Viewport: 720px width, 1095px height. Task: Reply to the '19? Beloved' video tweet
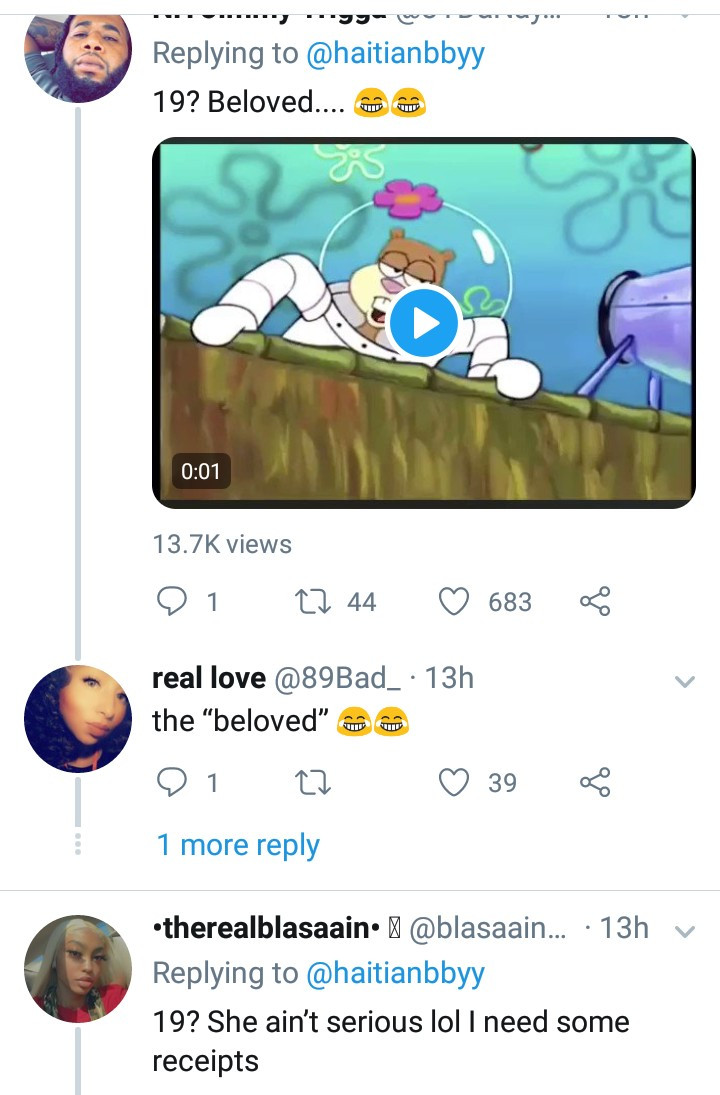pyautogui.click(x=174, y=601)
